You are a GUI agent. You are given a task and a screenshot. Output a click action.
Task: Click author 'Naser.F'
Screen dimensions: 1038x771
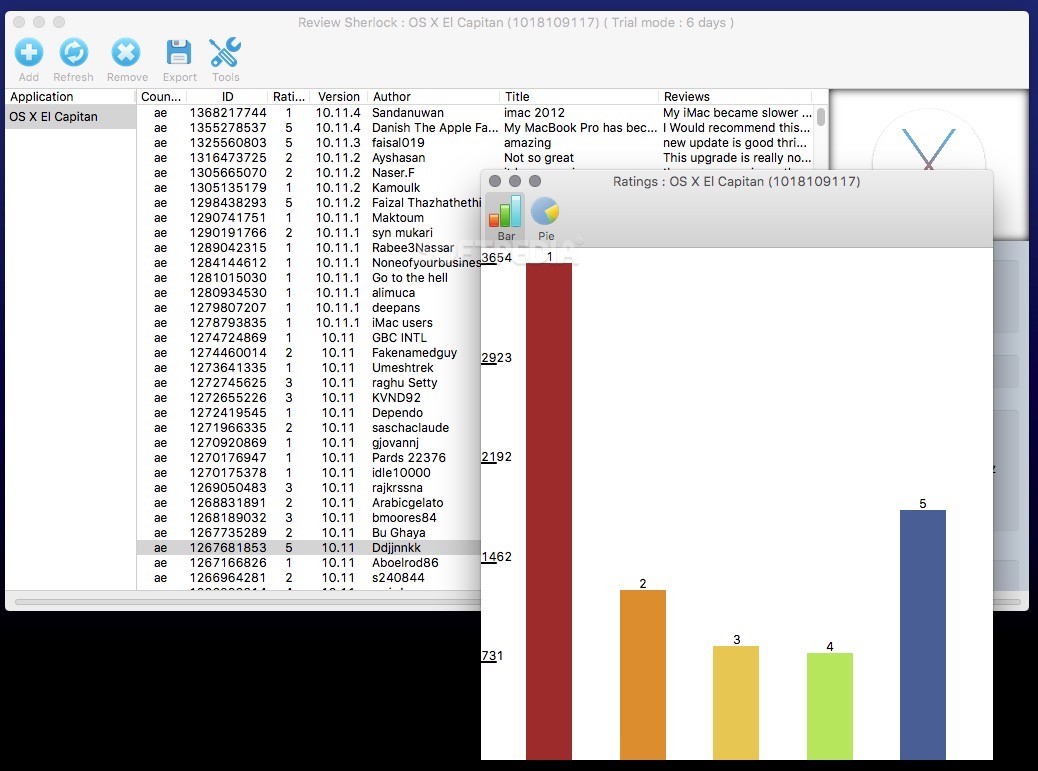tap(393, 173)
